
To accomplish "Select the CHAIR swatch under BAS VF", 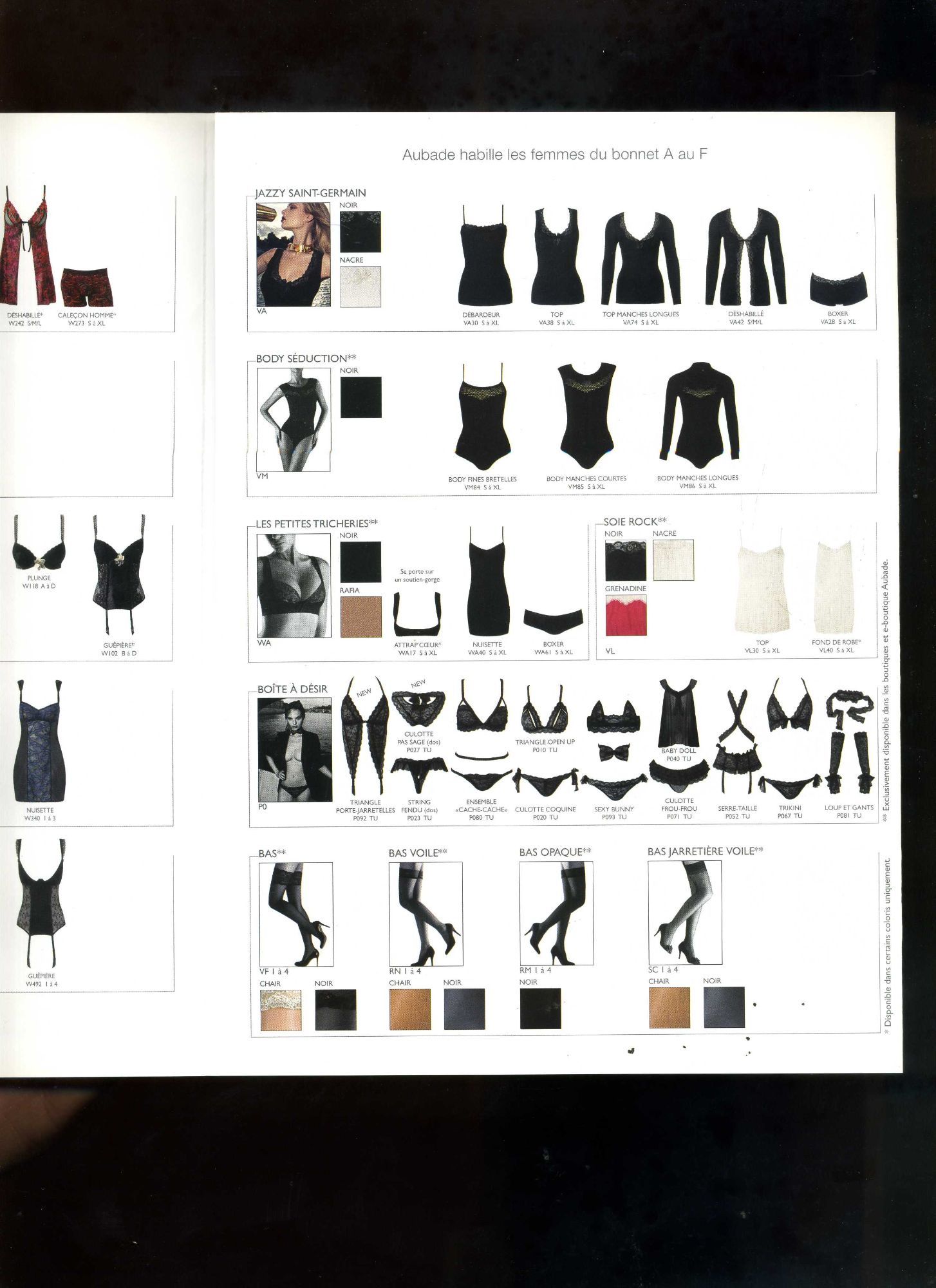I will (281, 1010).
